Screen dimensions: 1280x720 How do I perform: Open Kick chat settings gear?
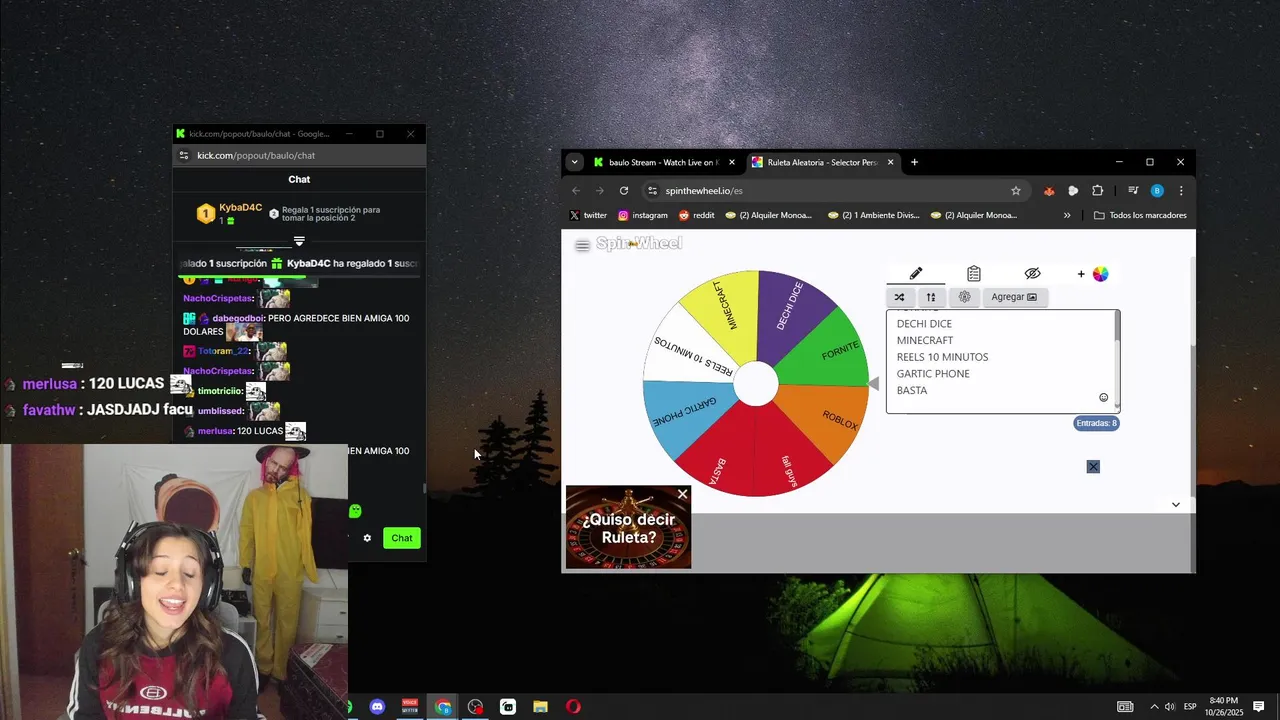point(367,538)
